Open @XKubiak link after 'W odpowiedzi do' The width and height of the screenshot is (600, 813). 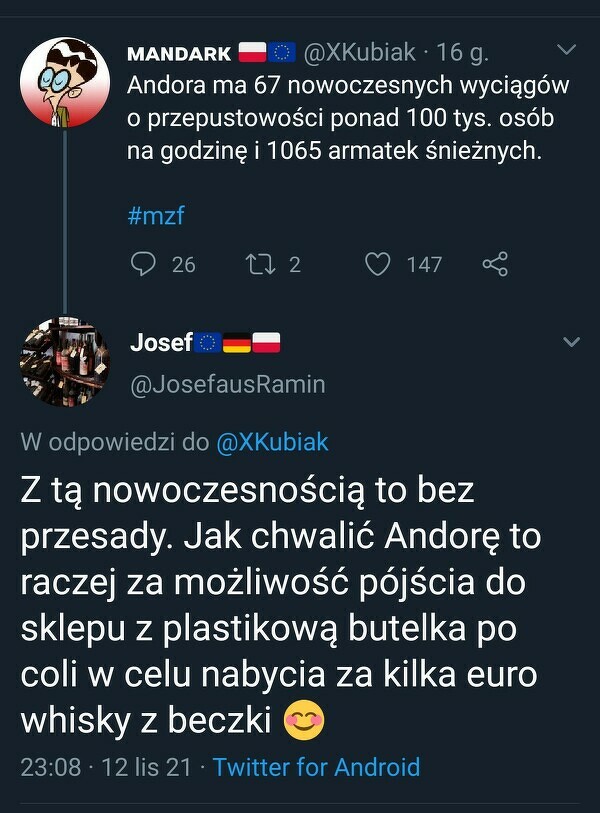point(272,442)
